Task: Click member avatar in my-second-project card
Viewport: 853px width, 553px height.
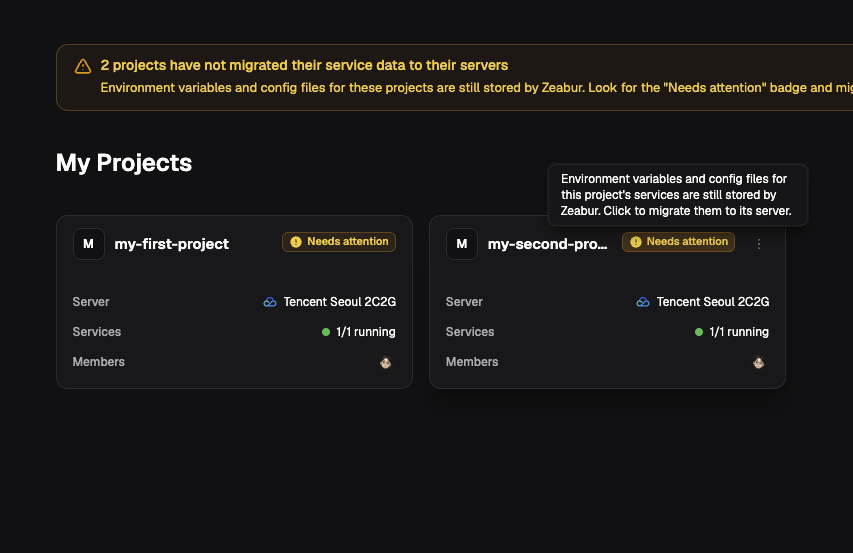Action: coord(759,362)
